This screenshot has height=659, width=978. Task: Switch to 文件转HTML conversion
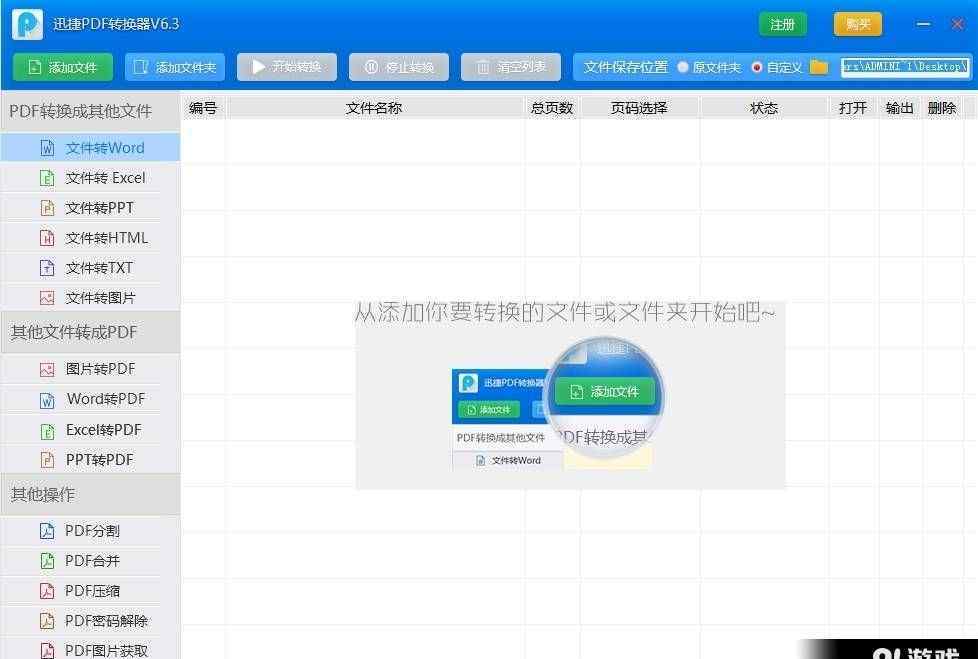click(x=90, y=238)
